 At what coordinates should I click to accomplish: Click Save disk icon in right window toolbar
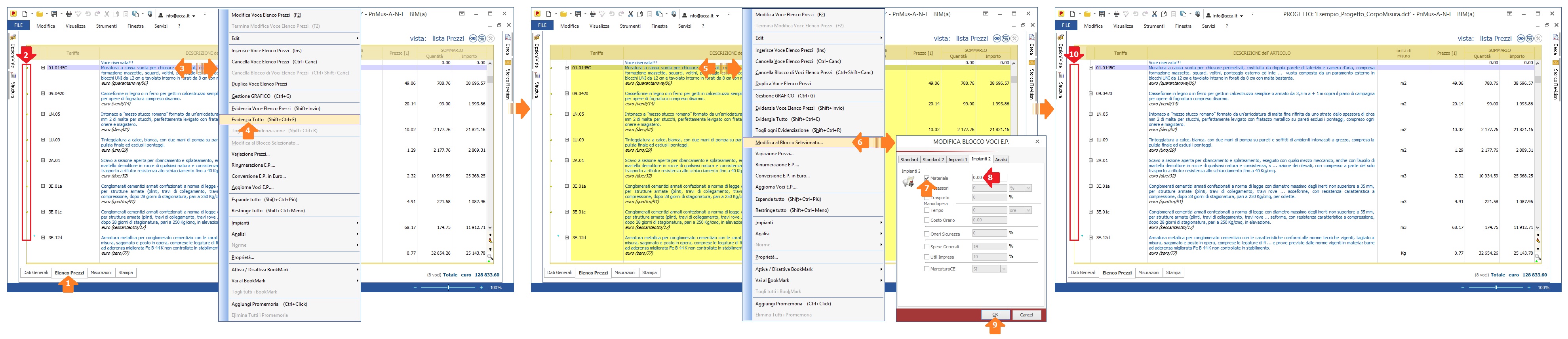[1102, 14]
